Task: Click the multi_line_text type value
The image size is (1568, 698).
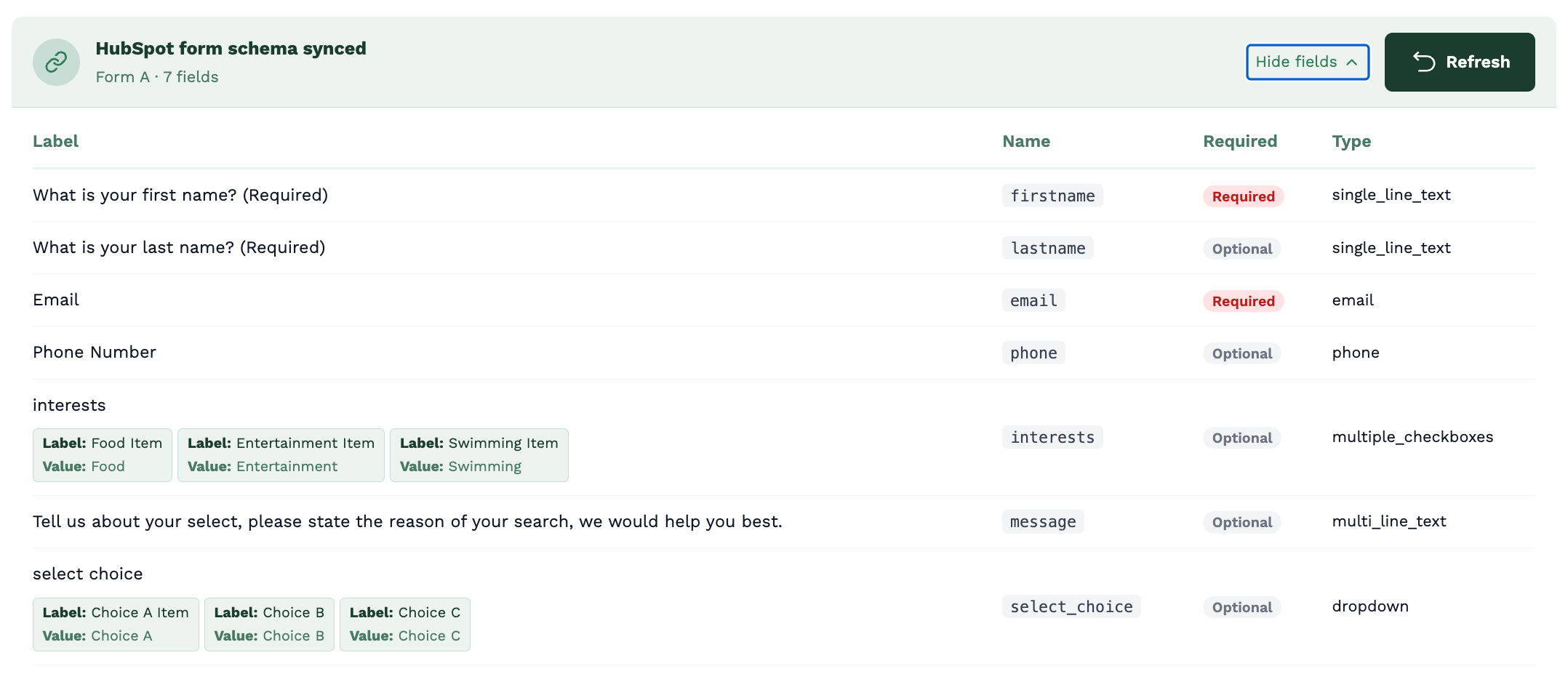Action: tap(1388, 521)
